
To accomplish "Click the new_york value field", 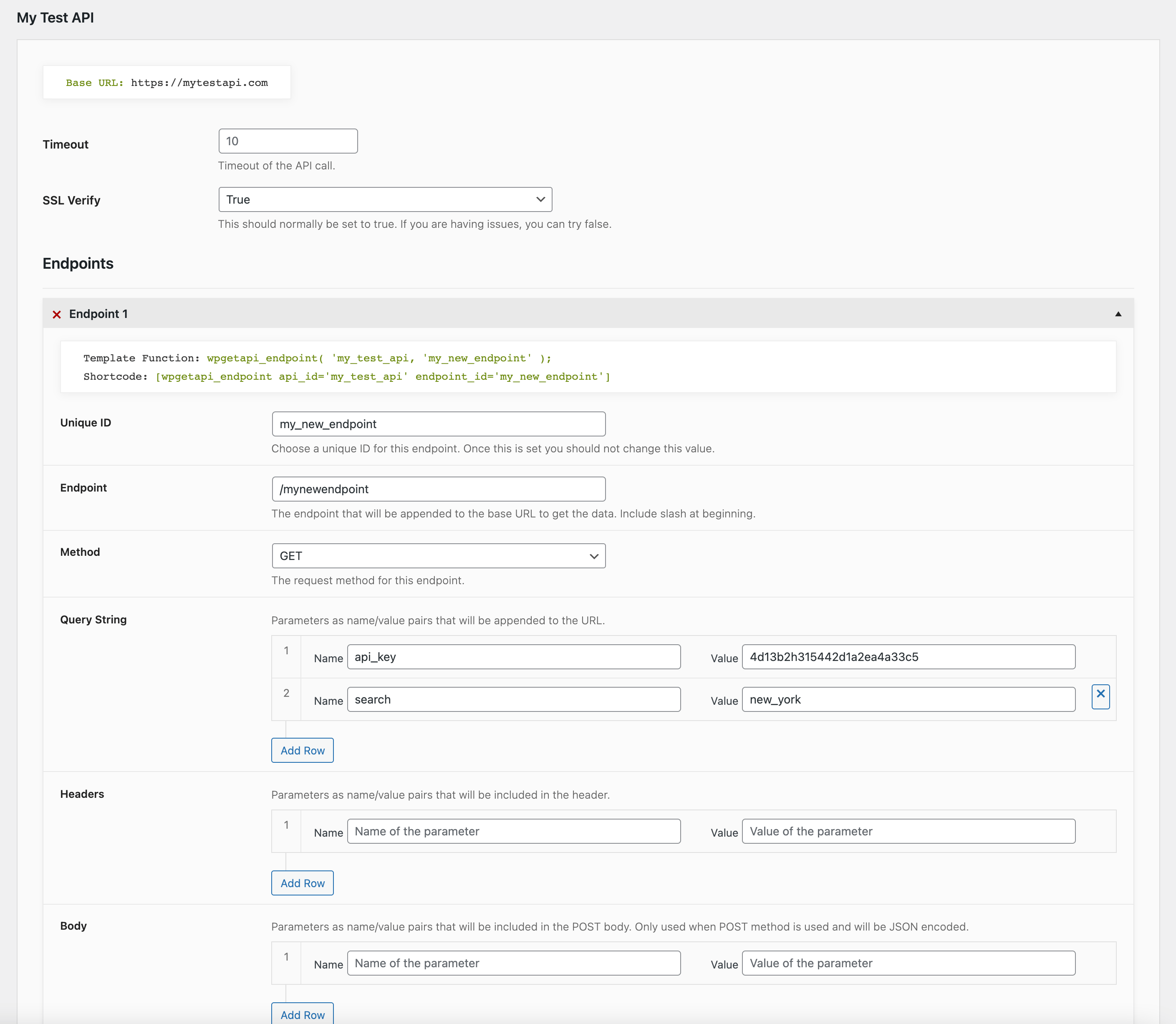I will [x=908, y=699].
